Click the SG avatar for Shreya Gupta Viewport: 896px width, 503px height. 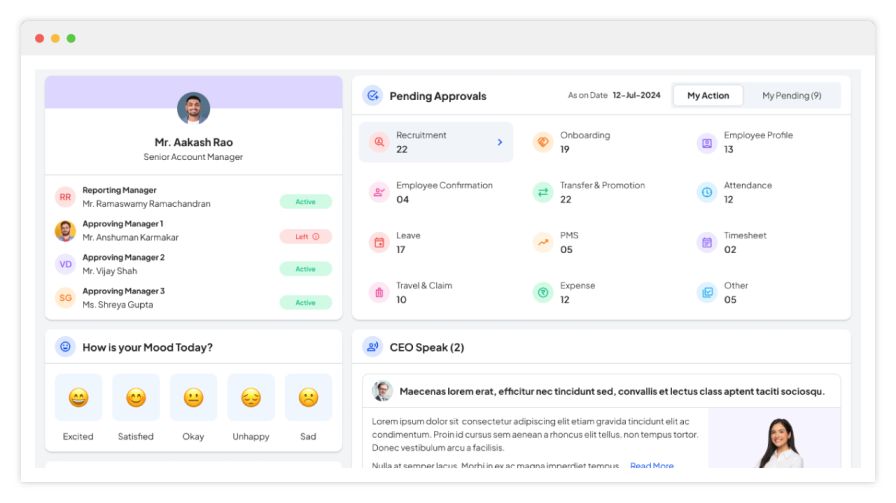(65, 298)
